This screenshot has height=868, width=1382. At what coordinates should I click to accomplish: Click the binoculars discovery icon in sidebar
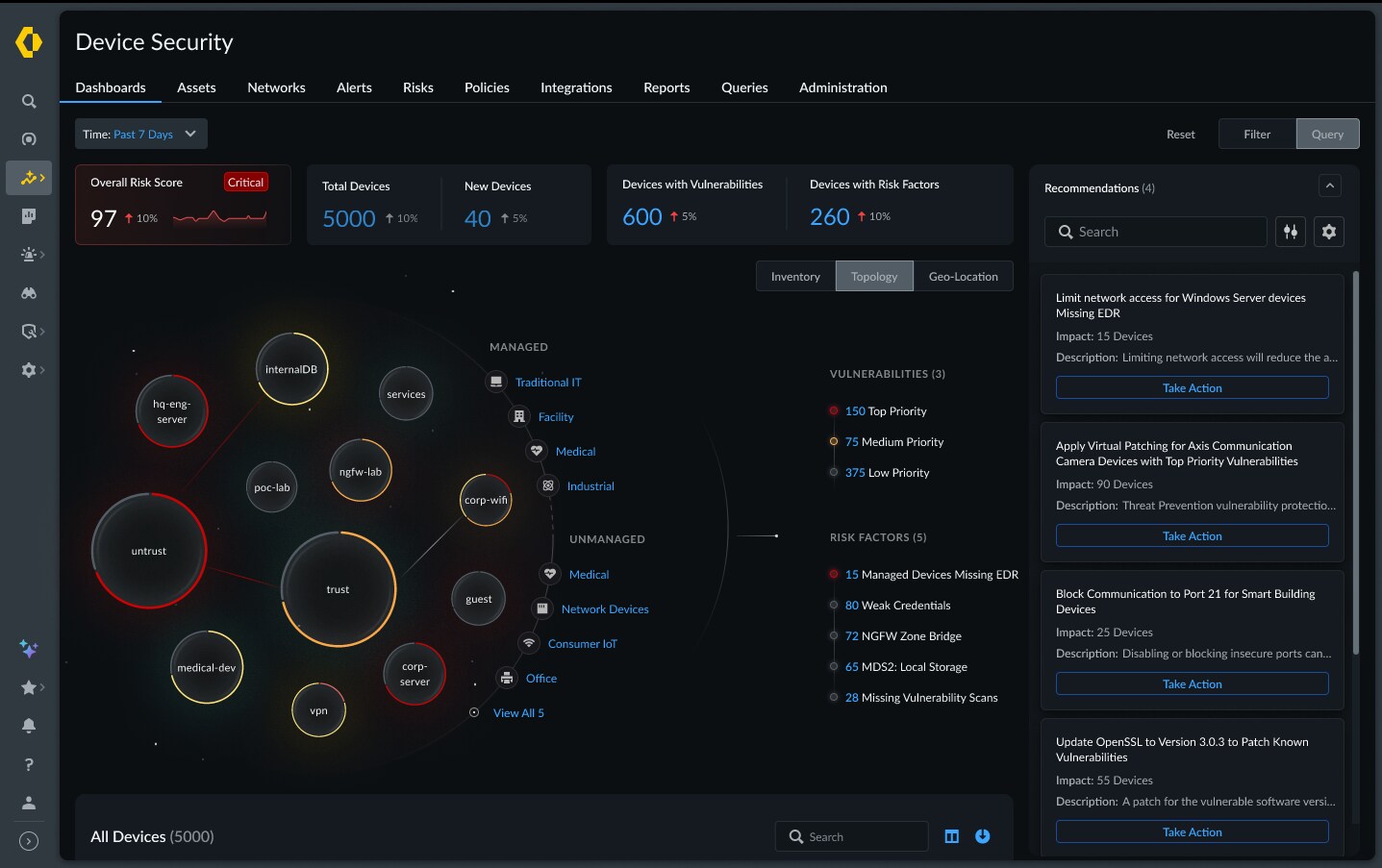(29, 293)
